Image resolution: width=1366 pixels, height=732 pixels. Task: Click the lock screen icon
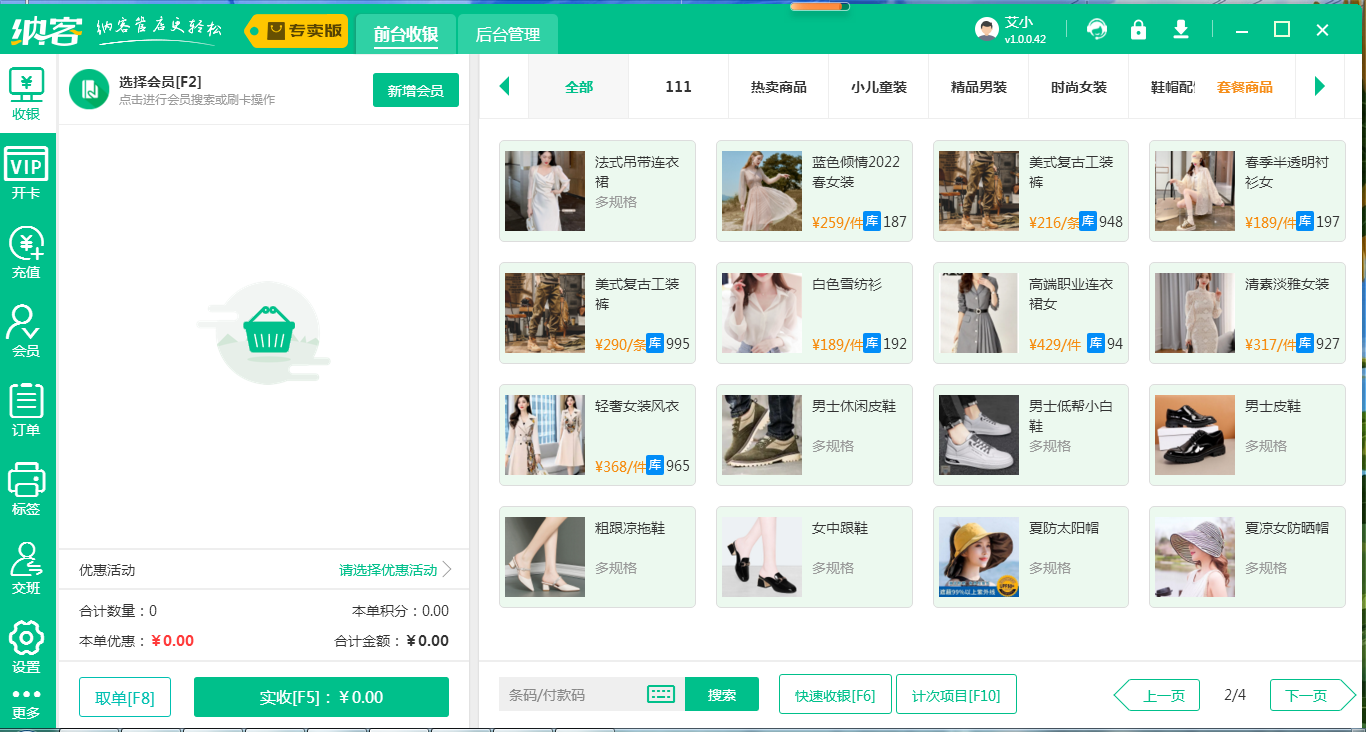point(1138,30)
